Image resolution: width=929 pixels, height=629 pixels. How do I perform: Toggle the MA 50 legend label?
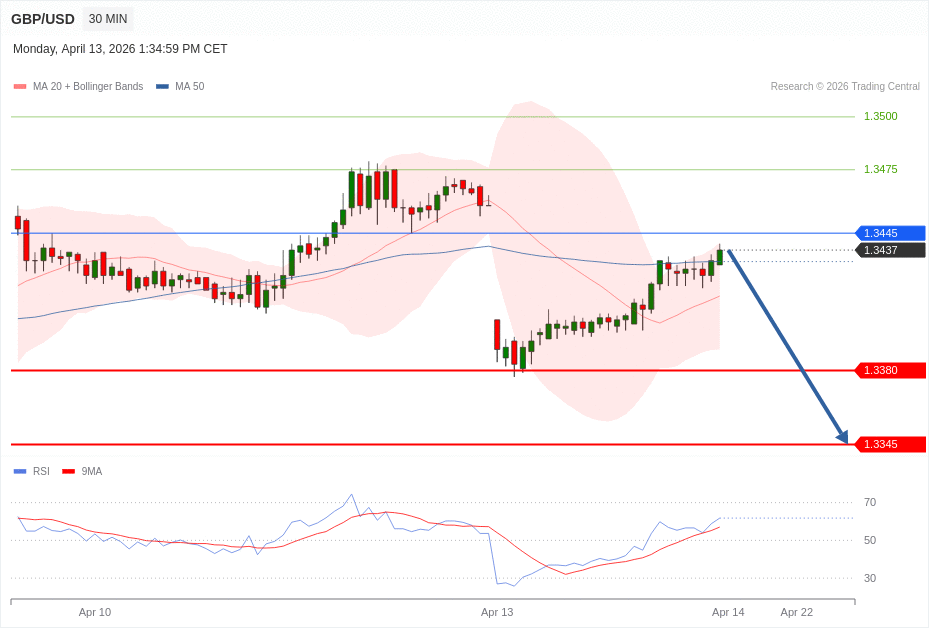189,87
